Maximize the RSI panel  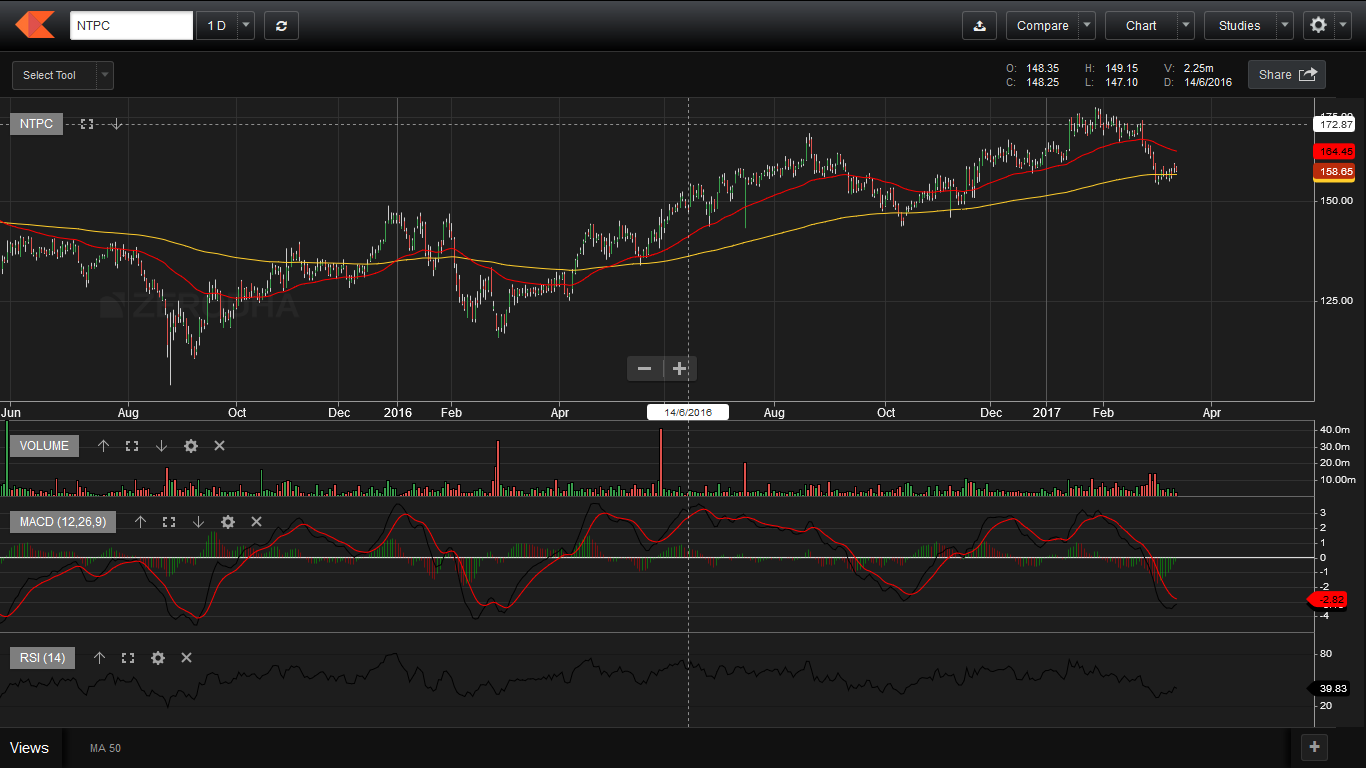128,658
